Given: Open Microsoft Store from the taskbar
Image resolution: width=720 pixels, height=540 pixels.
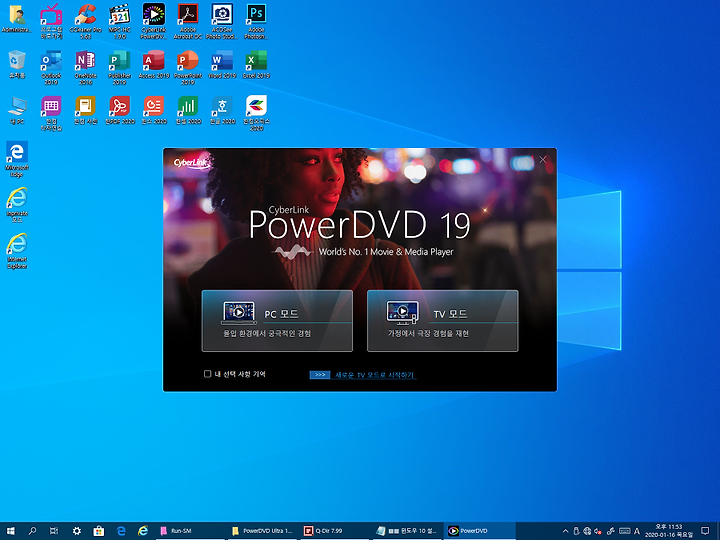Looking at the screenshot, I should coord(98,531).
